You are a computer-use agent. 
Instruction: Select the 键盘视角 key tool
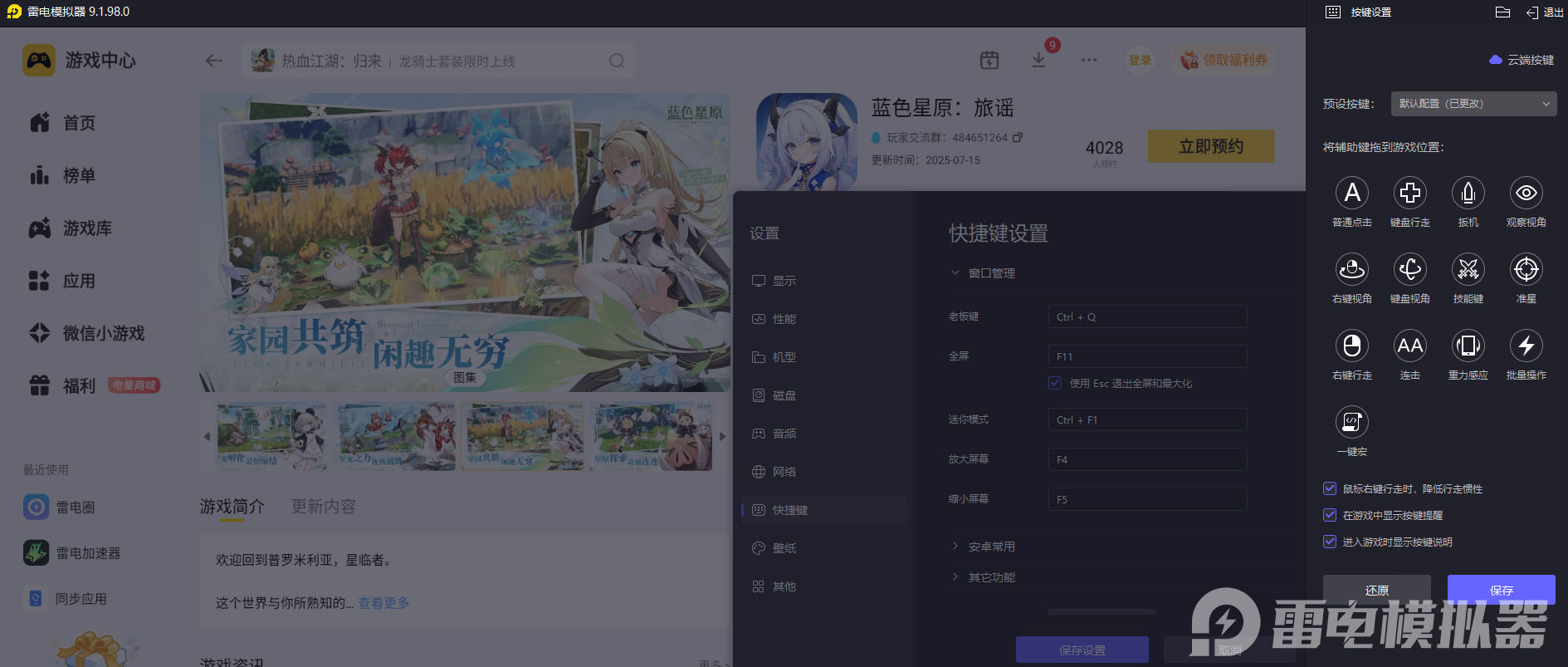[x=1410, y=269]
